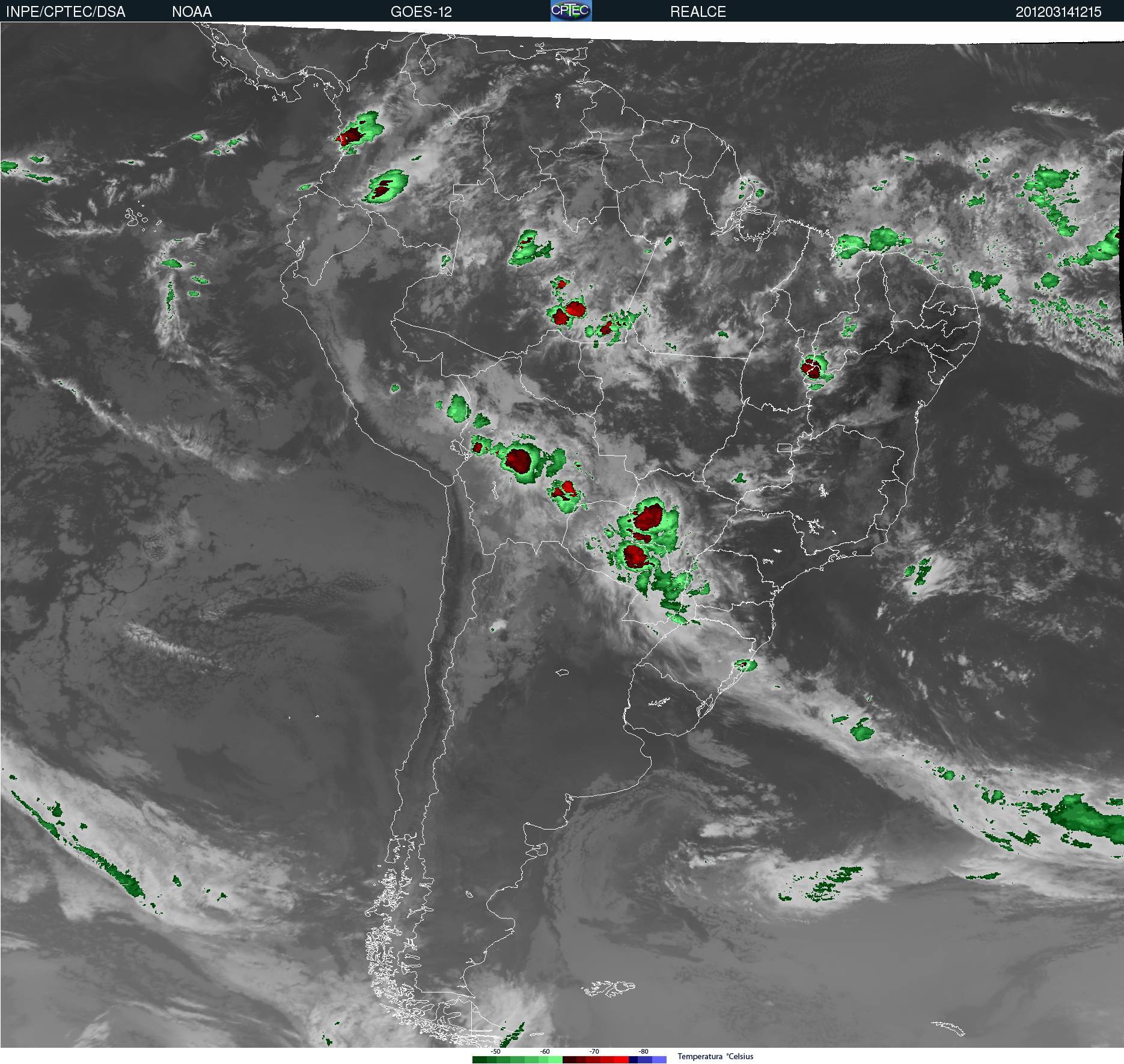Click the Temperatura °Celsius legend caption
The height and width of the screenshot is (1064, 1124).
[715, 1056]
